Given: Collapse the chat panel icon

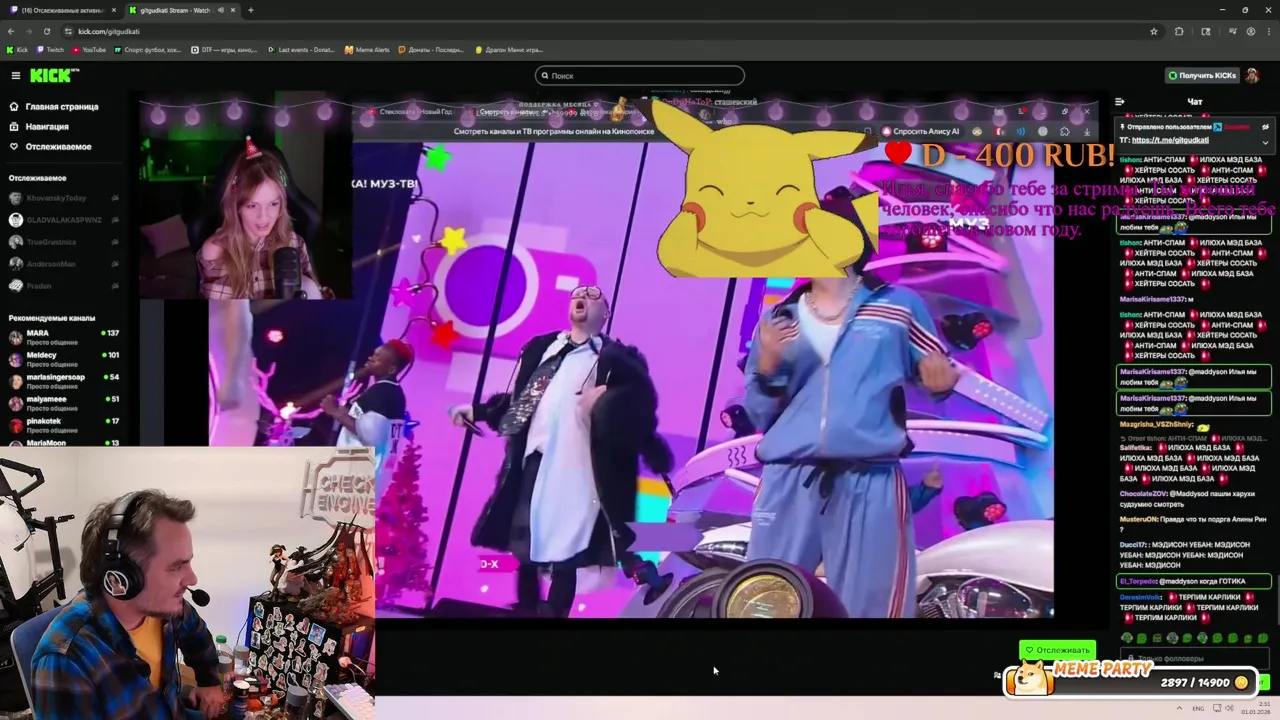Looking at the screenshot, I should tap(1119, 101).
